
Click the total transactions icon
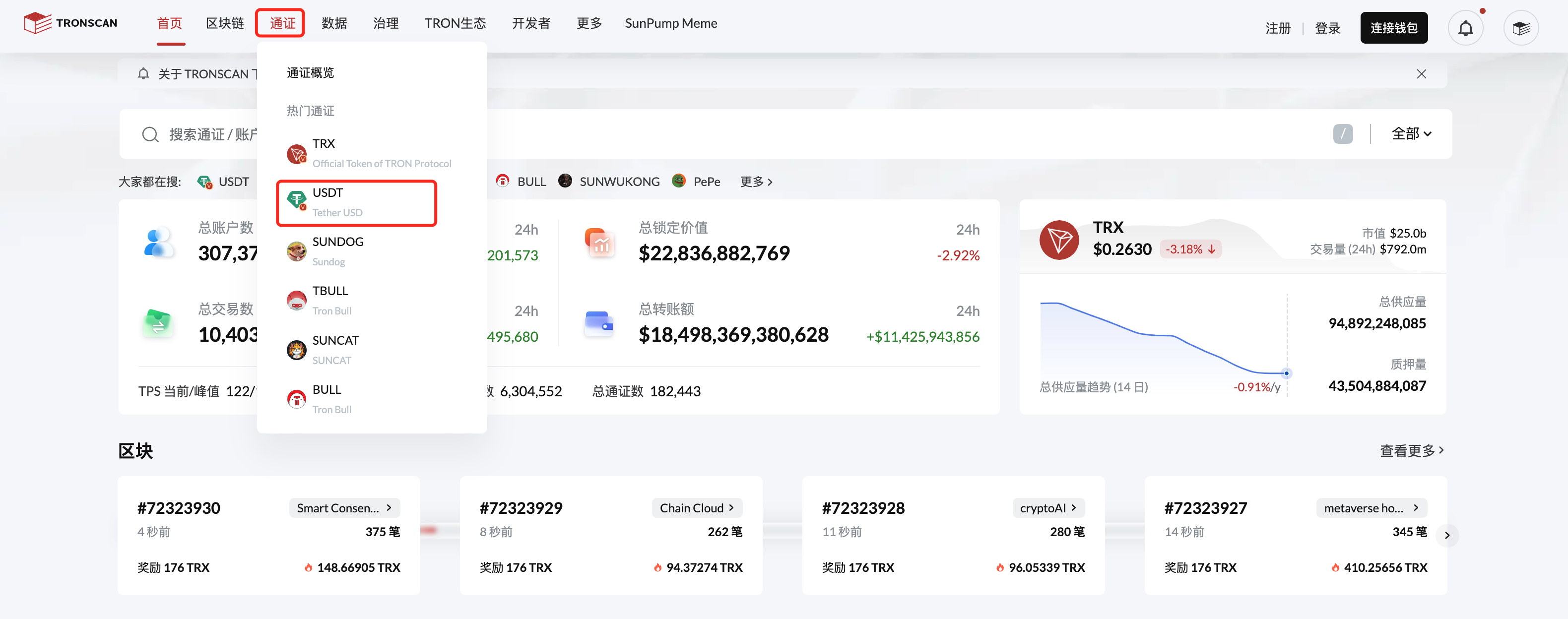(158, 323)
